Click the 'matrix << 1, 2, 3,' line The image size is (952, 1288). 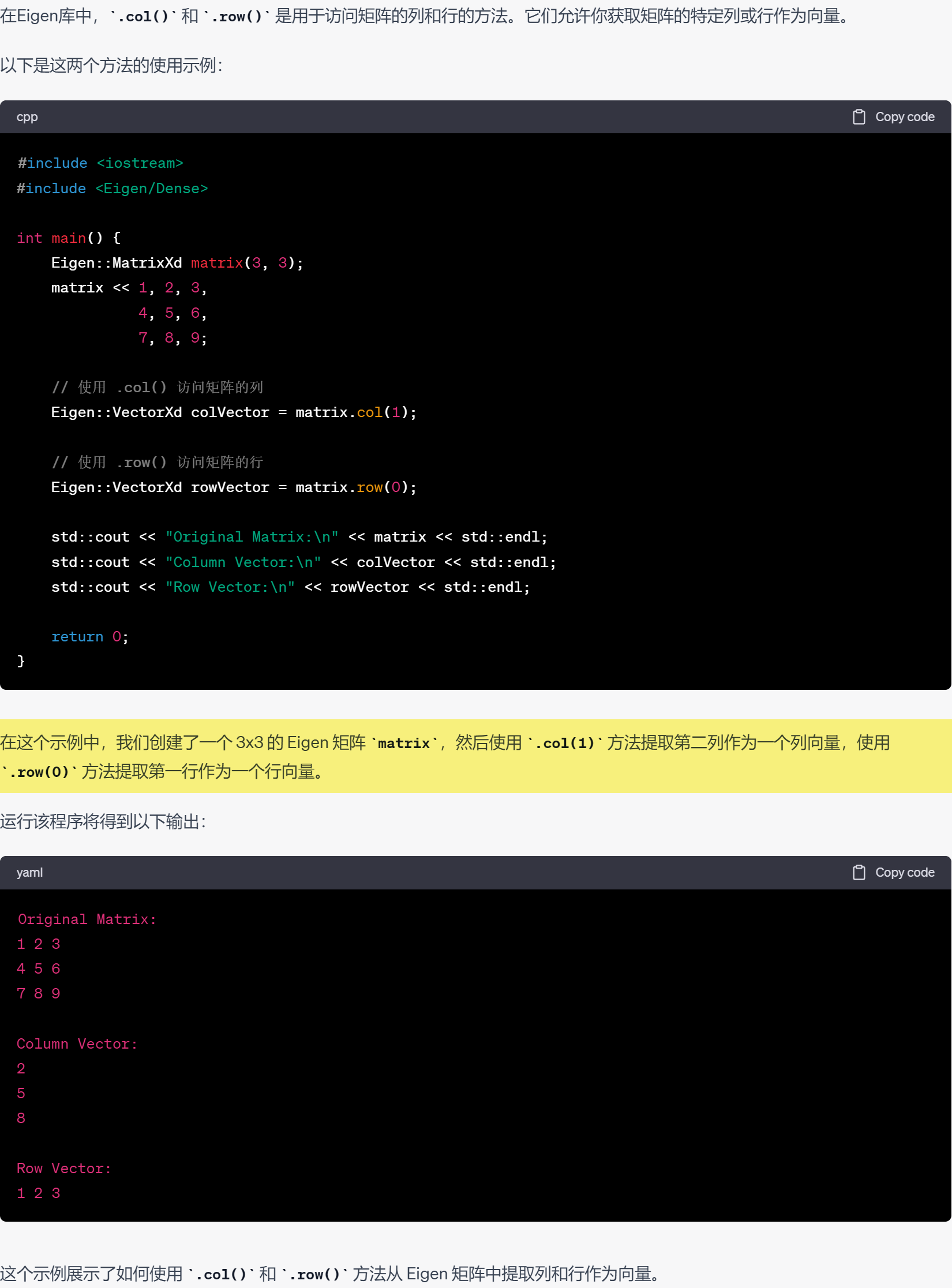click(129, 288)
